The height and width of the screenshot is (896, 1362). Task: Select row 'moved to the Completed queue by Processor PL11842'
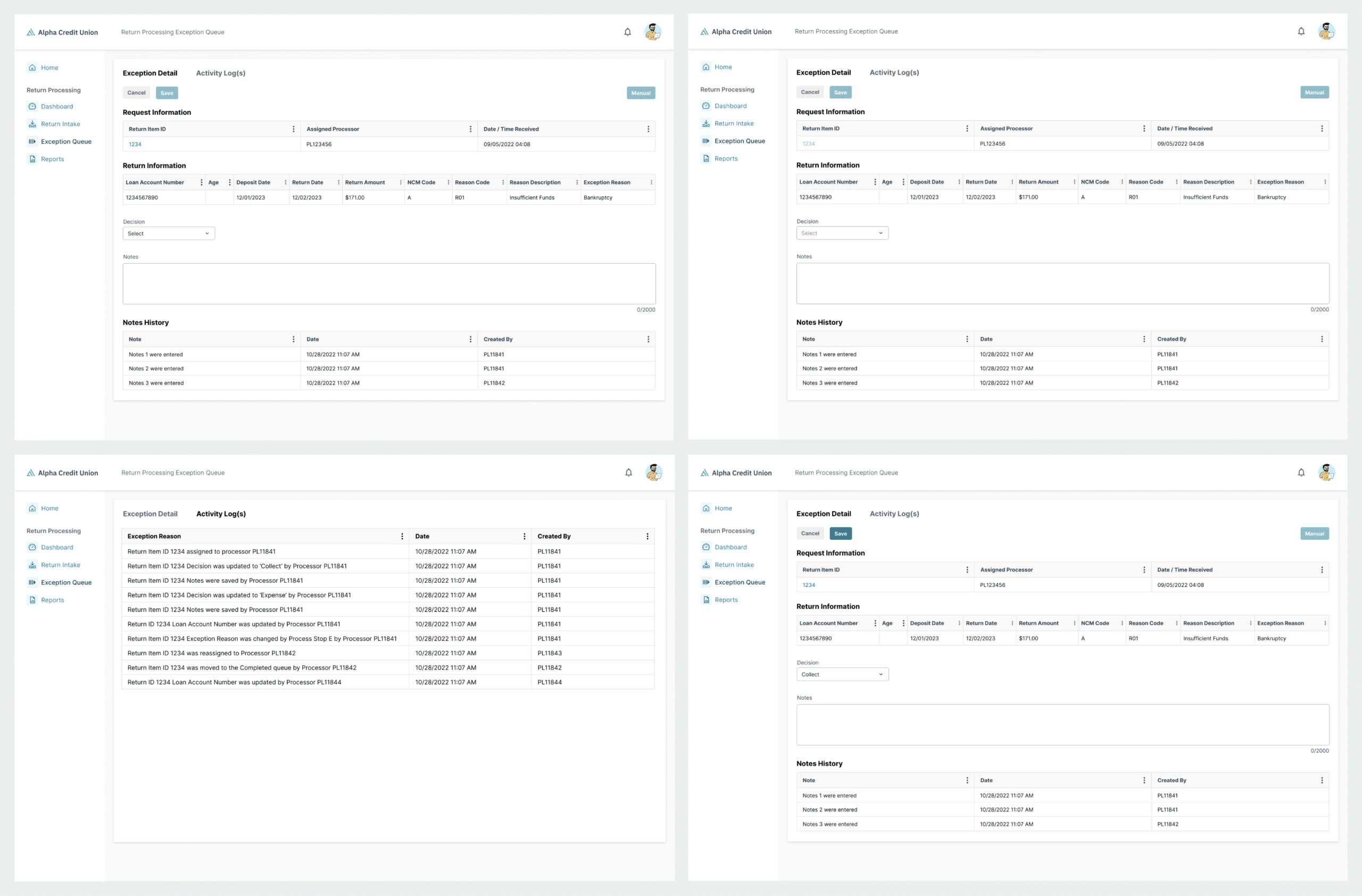(x=388, y=668)
